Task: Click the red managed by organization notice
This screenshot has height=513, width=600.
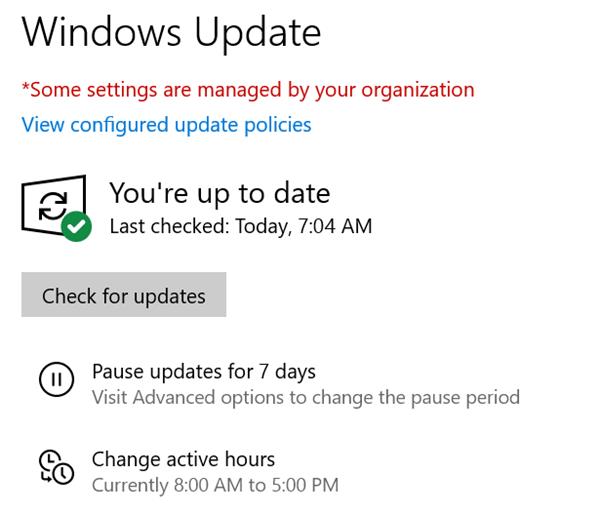Action: tap(248, 90)
